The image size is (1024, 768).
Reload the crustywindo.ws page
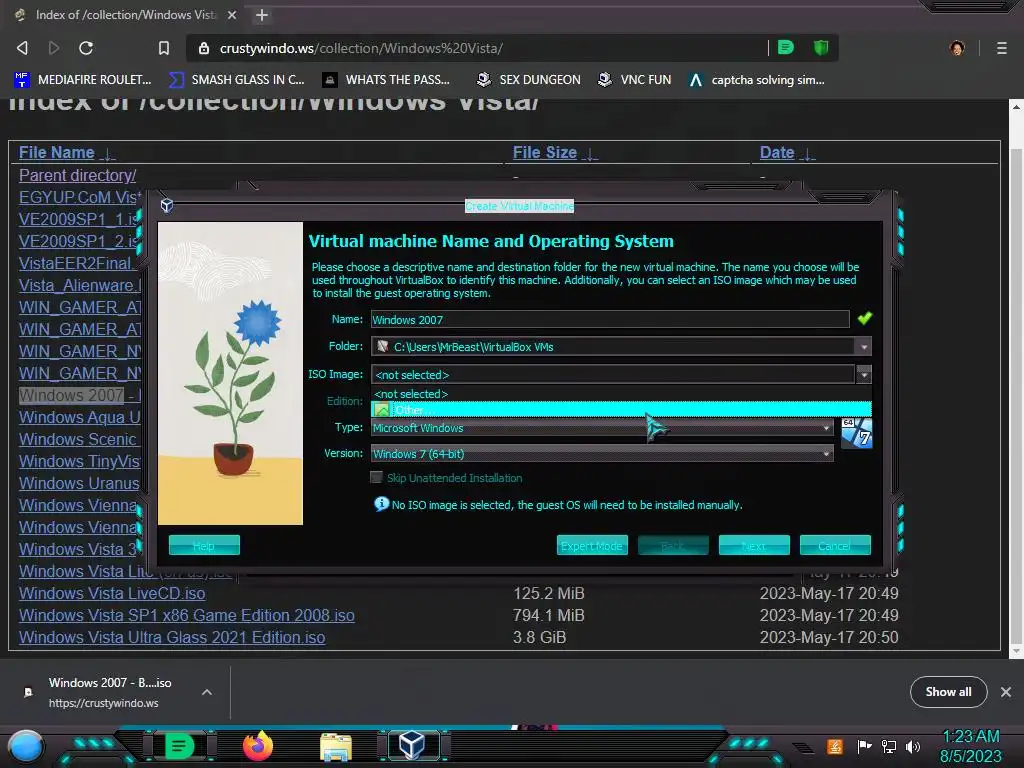[86, 48]
